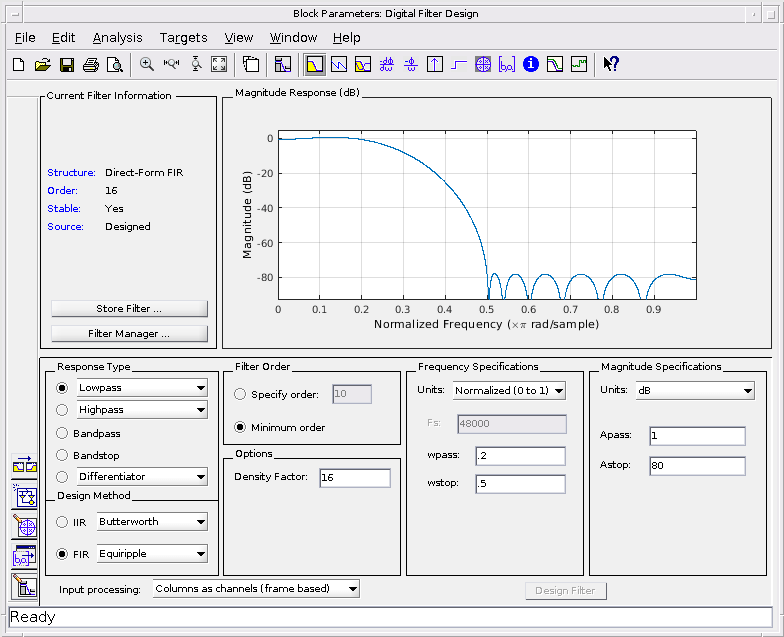Select the IIR design method
The width and height of the screenshot is (784, 637).
(63, 522)
